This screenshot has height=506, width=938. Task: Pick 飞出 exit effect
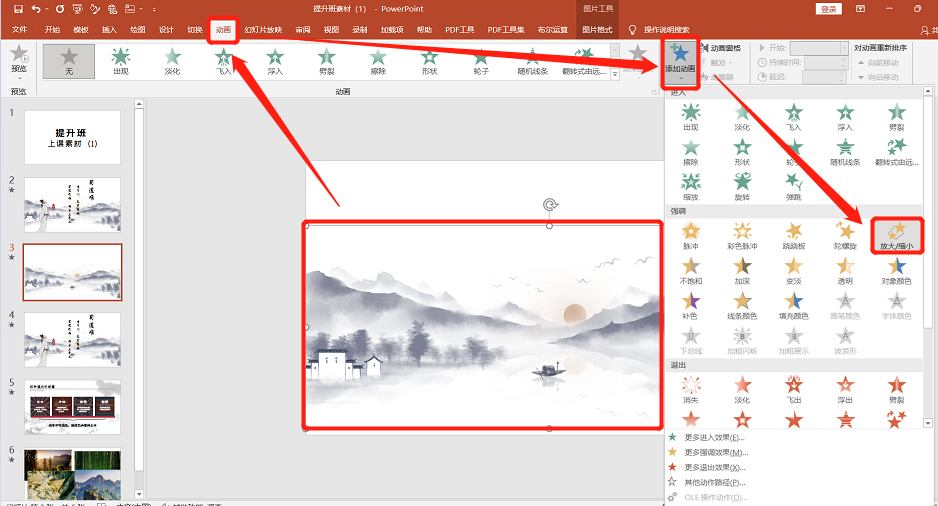794,390
